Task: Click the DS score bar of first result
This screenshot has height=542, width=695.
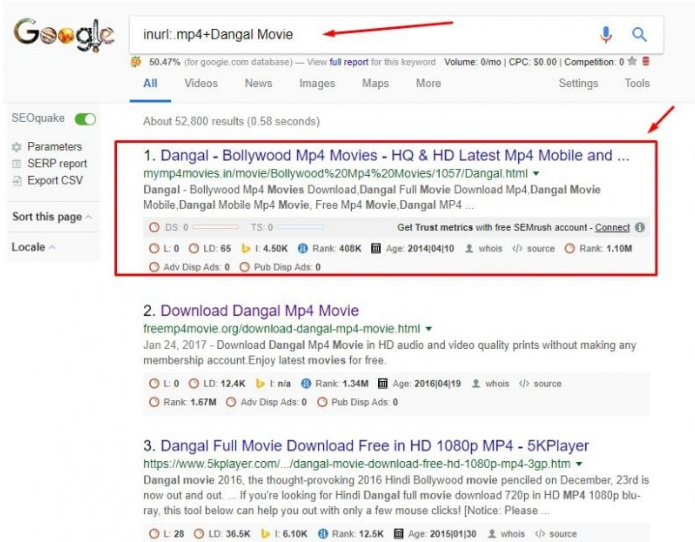Action: (215, 227)
